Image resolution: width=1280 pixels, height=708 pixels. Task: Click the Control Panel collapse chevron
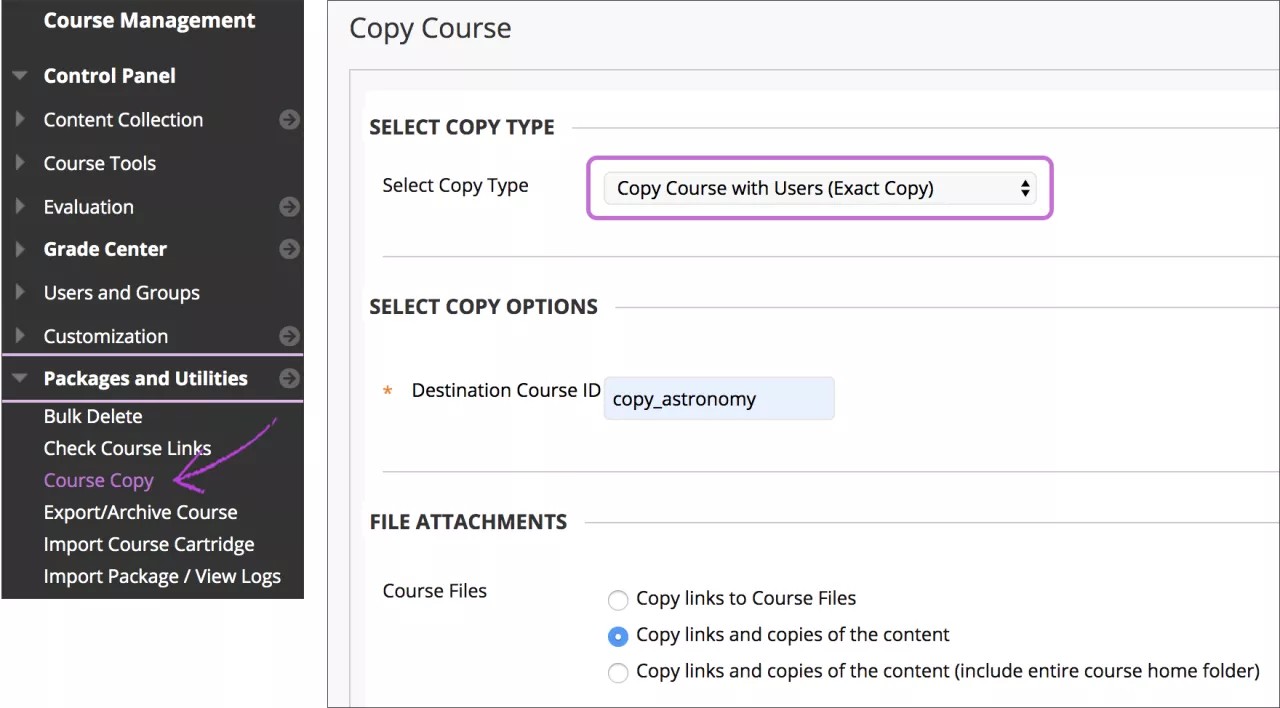pyautogui.click(x=20, y=75)
